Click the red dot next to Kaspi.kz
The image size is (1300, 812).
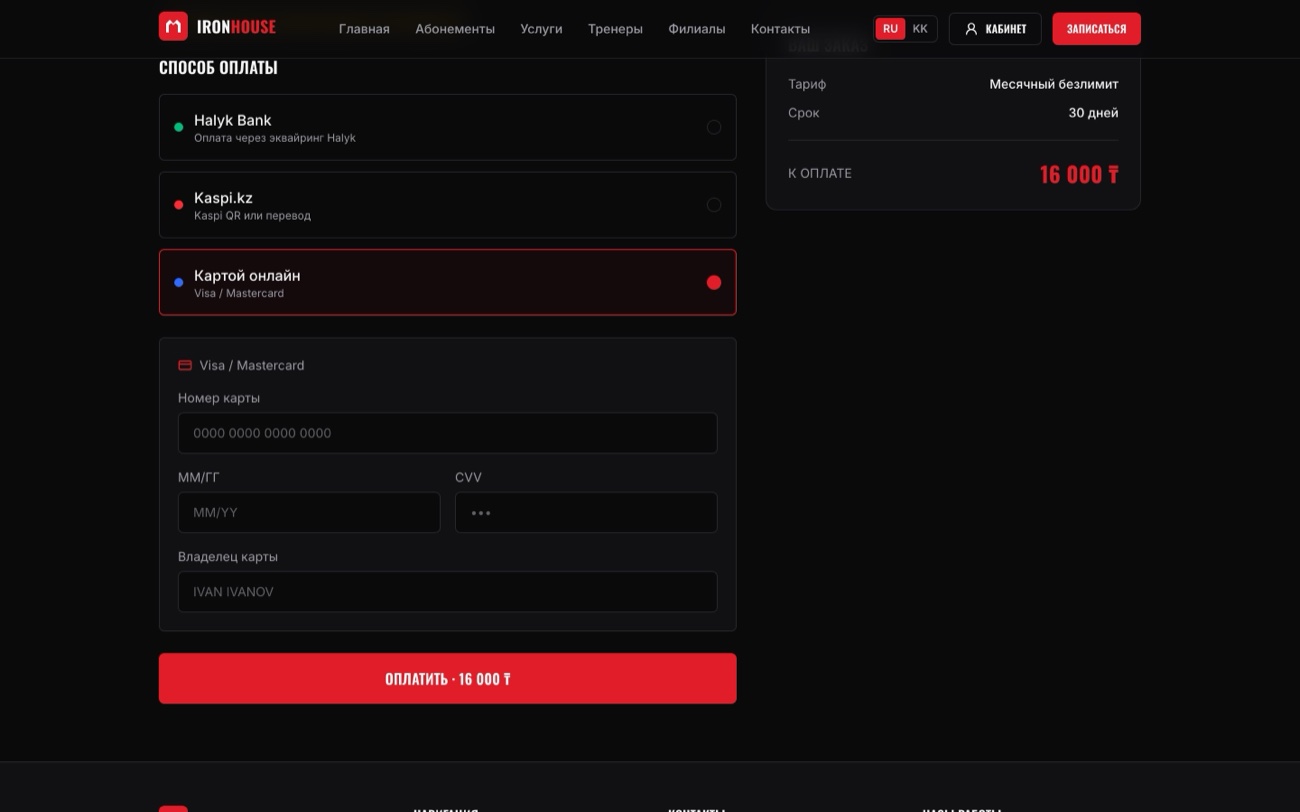click(179, 205)
